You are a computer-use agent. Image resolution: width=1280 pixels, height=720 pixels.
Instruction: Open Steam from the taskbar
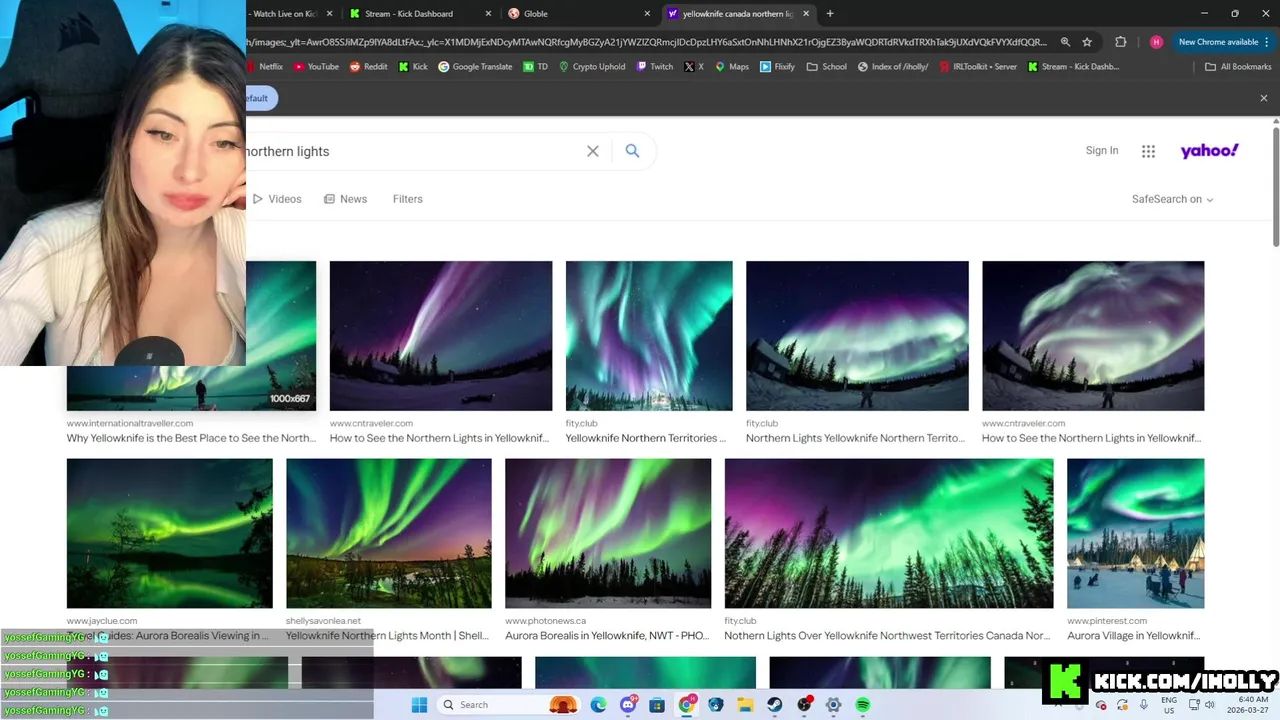[774, 705]
